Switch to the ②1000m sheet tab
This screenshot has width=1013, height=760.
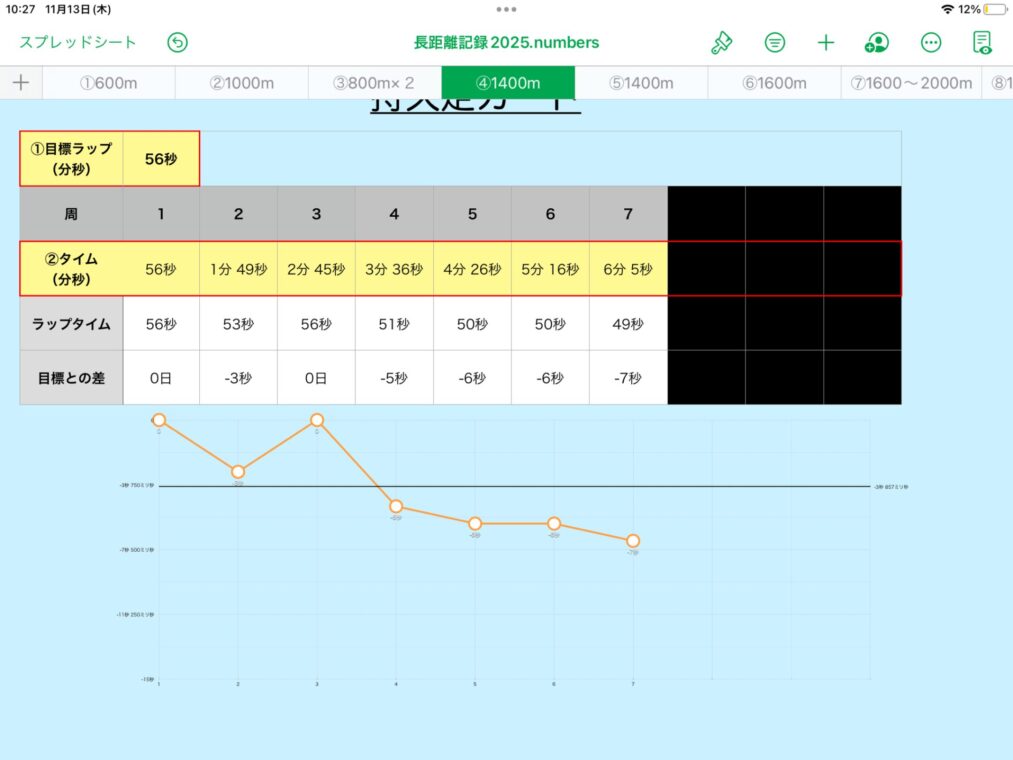[241, 83]
